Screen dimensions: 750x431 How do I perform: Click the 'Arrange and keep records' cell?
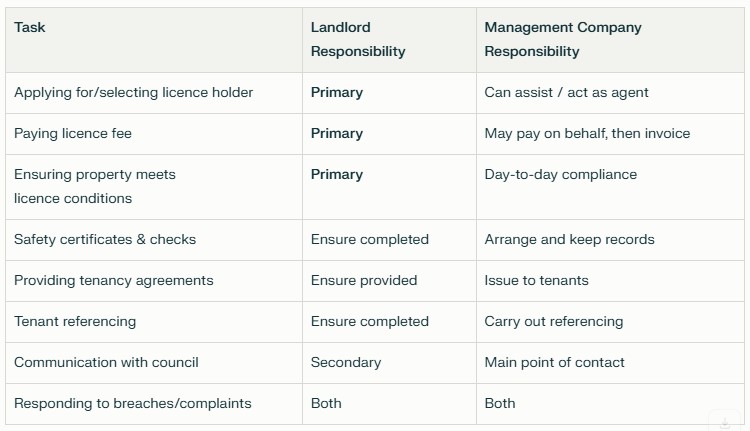pos(570,239)
